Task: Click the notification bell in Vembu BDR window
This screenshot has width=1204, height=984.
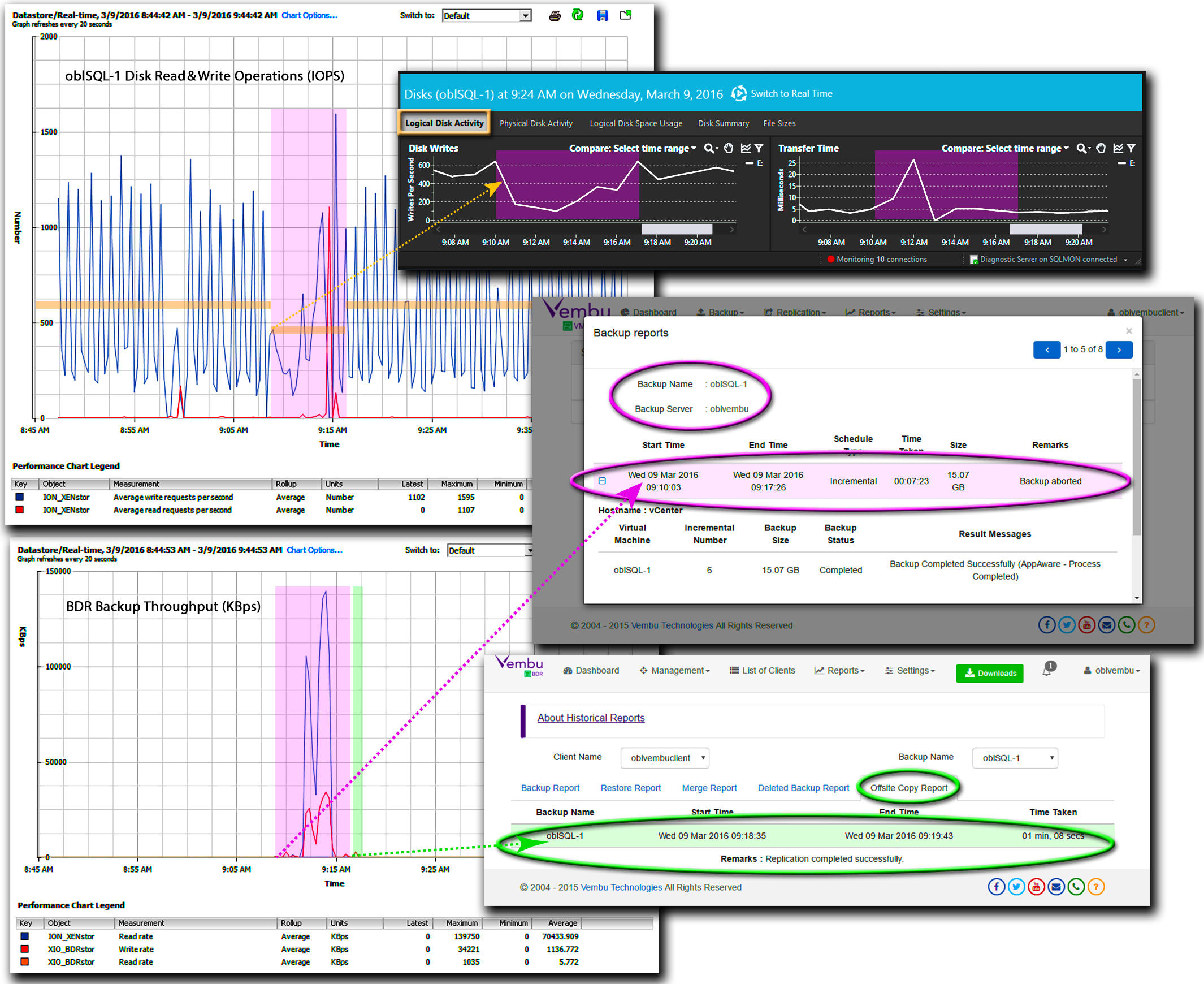Action: 1047,670
